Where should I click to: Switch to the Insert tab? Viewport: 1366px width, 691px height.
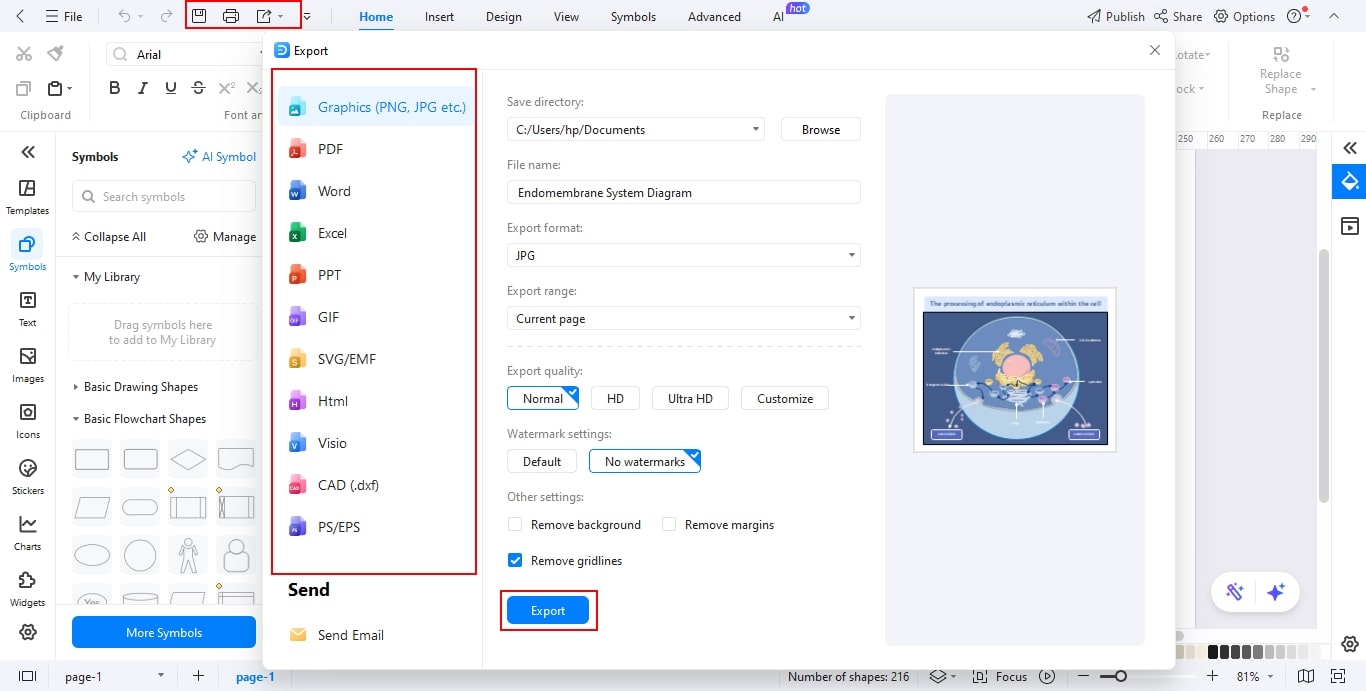point(439,16)
